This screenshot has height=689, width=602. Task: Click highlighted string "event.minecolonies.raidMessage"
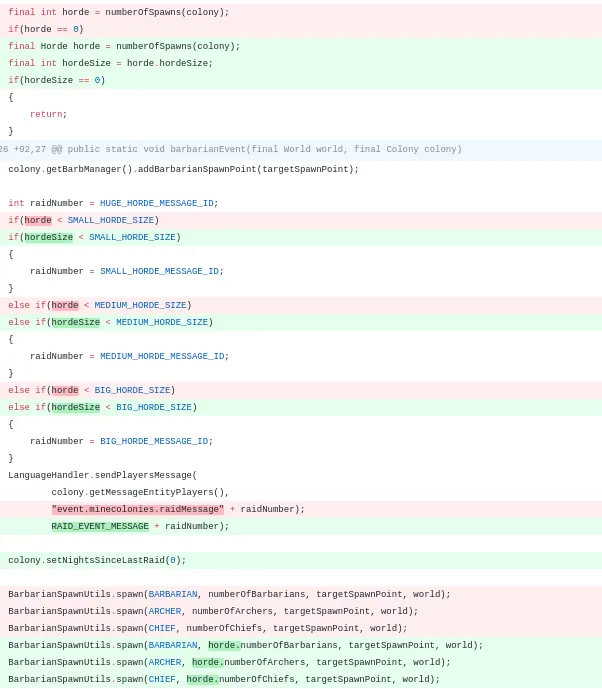click(138, 509)
